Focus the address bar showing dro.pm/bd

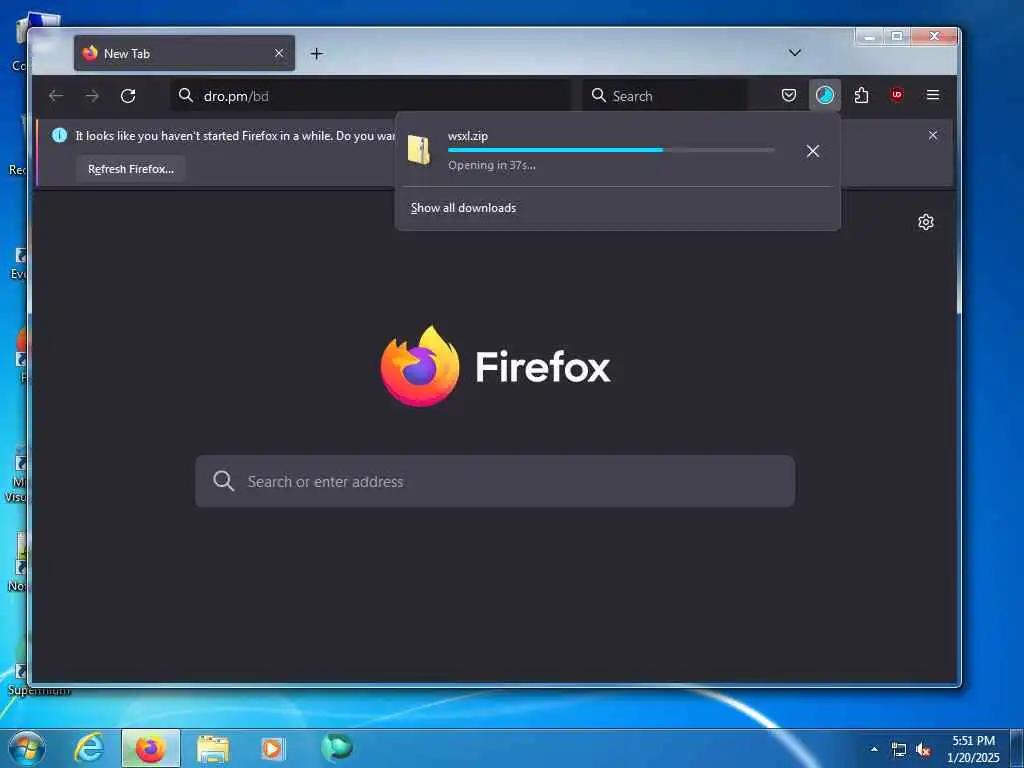pyautogui.click(x=370, y=96)
